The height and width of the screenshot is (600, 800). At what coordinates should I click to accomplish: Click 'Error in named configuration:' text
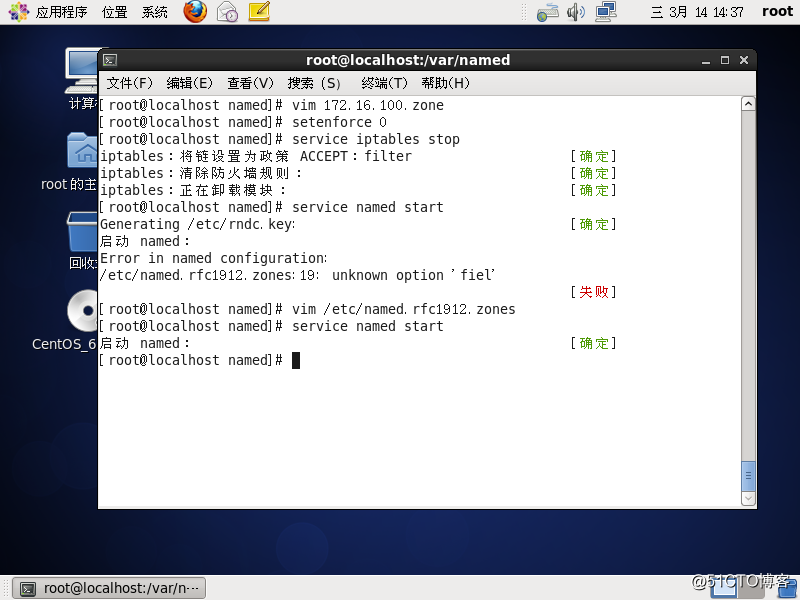[x=214, y=258]
